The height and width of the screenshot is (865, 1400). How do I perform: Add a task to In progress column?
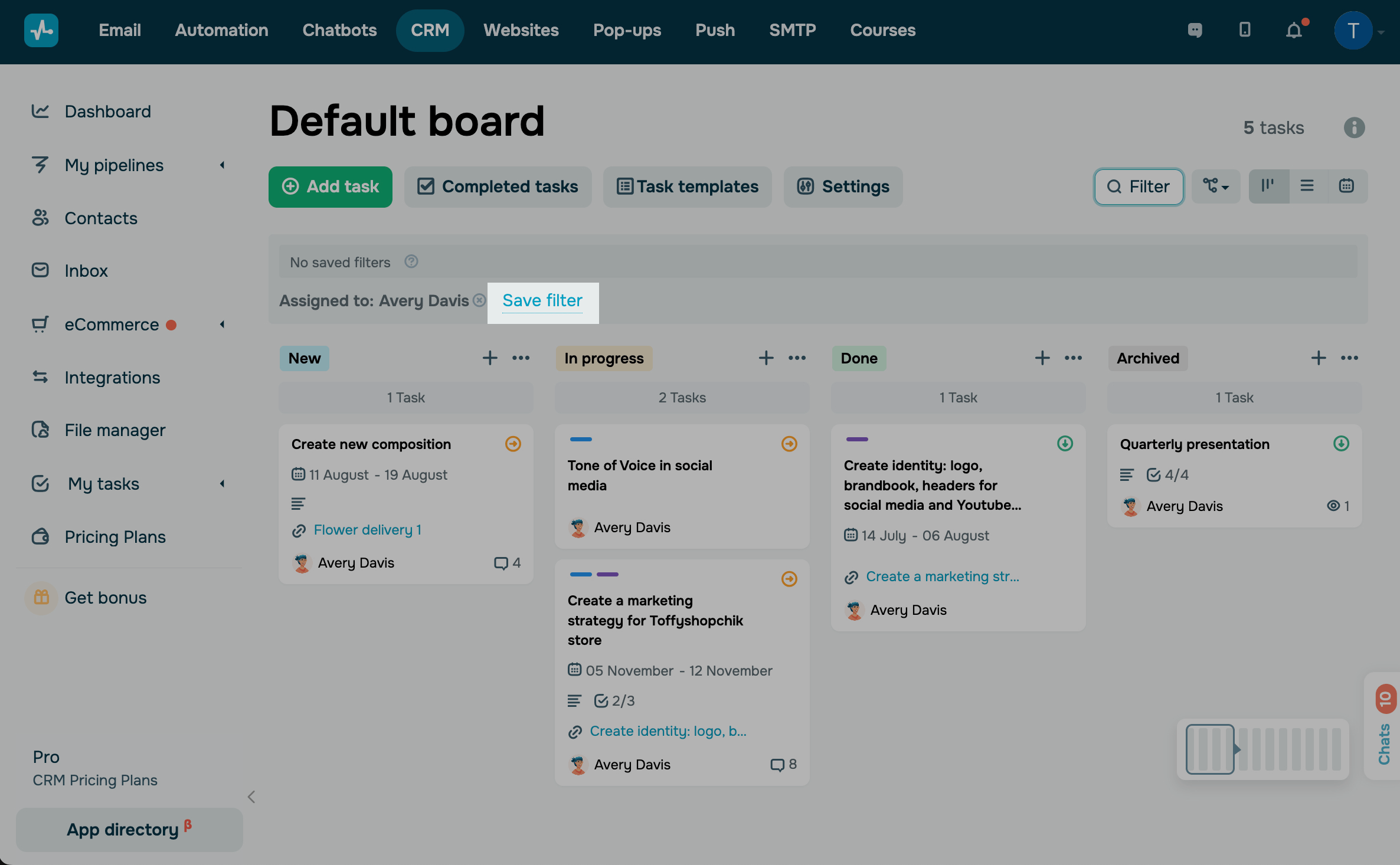[766, 358]
